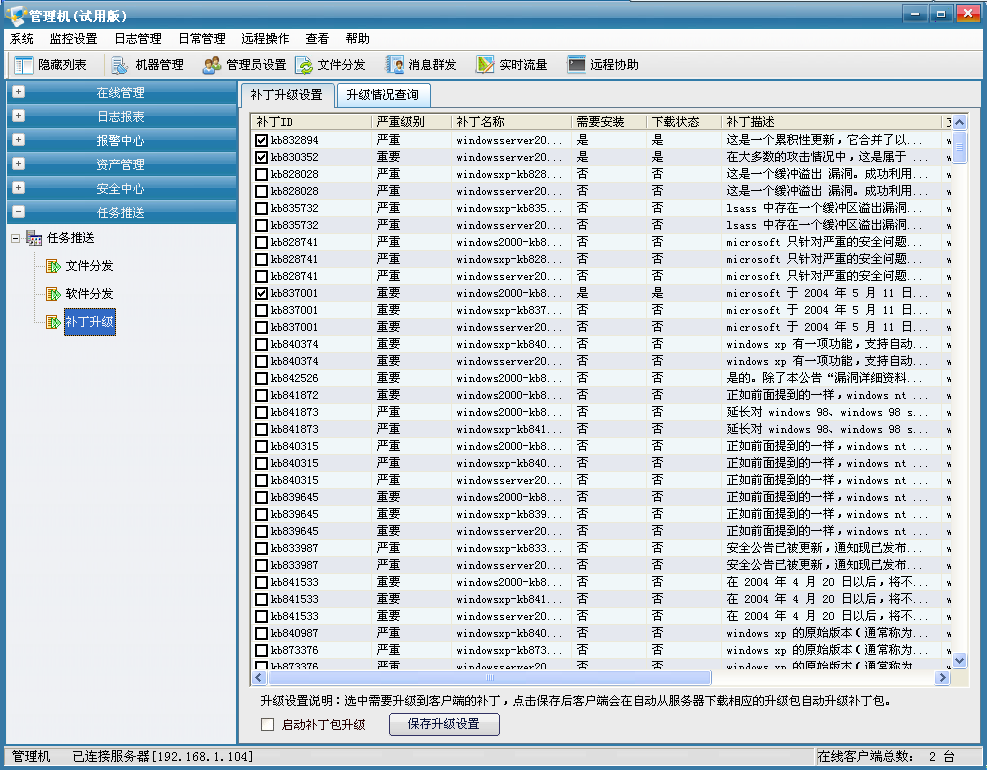987x770 pixels.
Task: Click the horizontal scrollbar right arrow
Action: pos(941,677)
